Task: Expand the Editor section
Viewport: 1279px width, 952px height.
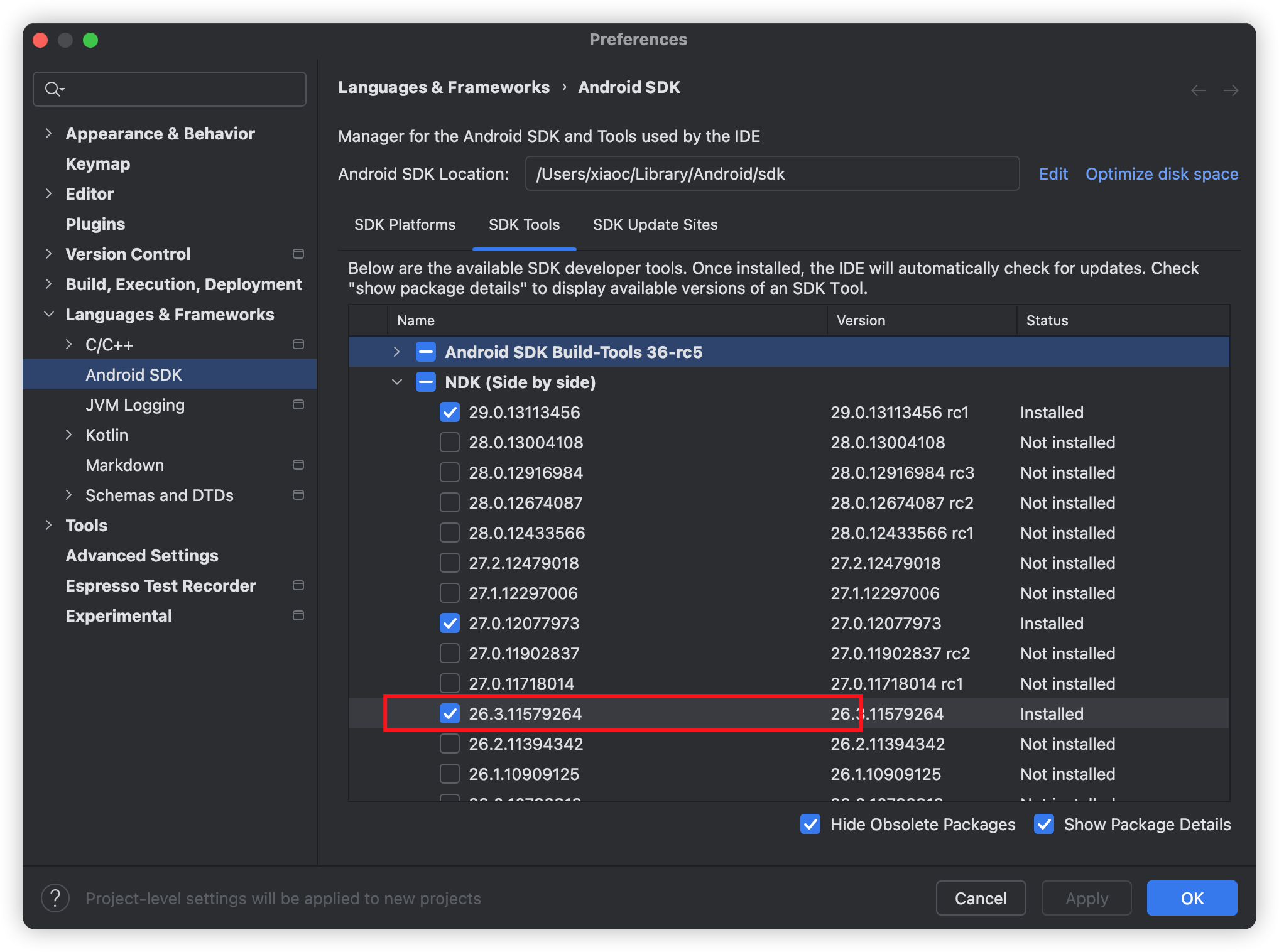Action: [48, 193]
